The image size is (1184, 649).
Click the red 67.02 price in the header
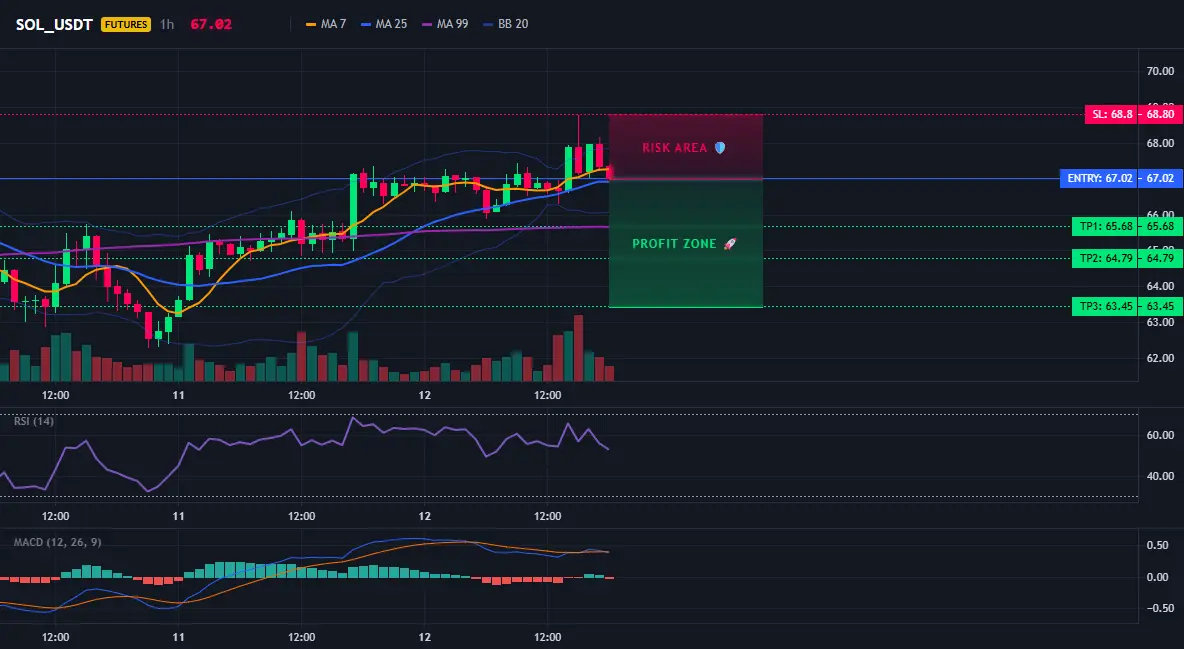211,24
